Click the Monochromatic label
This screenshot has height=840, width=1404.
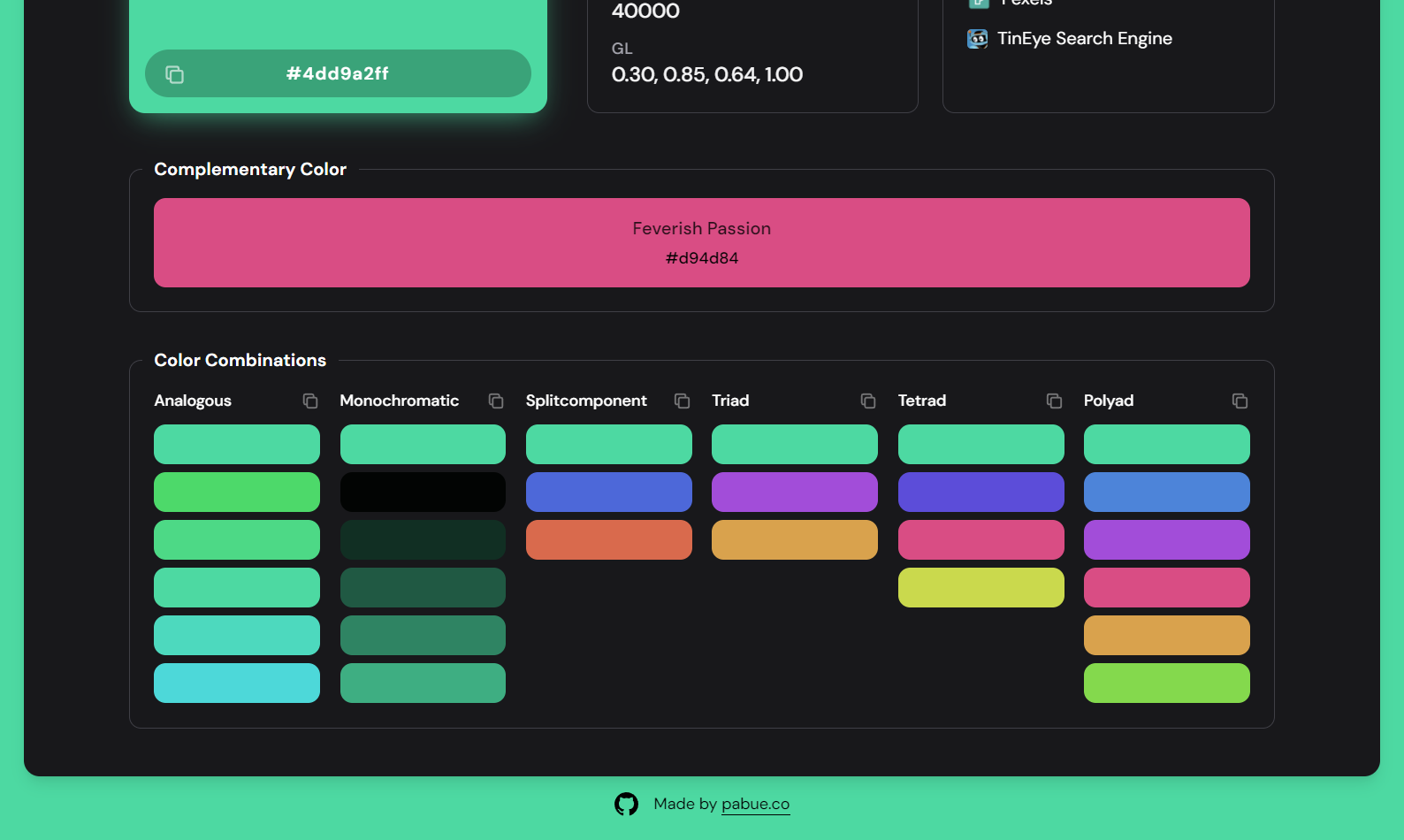(x=400, y=401)
